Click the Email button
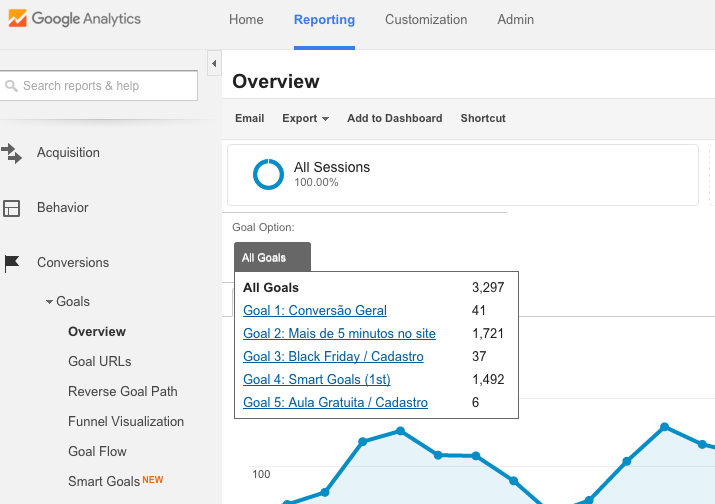715x504 pixels. click(x=249, y=118)
